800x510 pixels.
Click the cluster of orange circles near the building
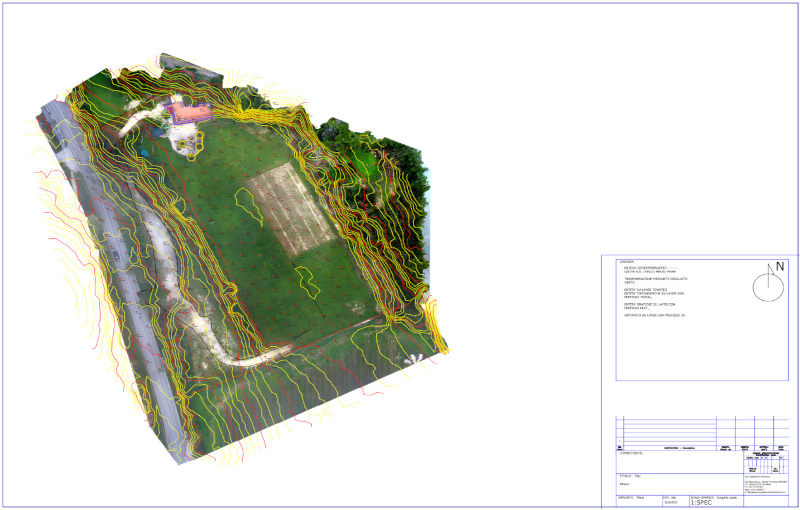point(193,145)
